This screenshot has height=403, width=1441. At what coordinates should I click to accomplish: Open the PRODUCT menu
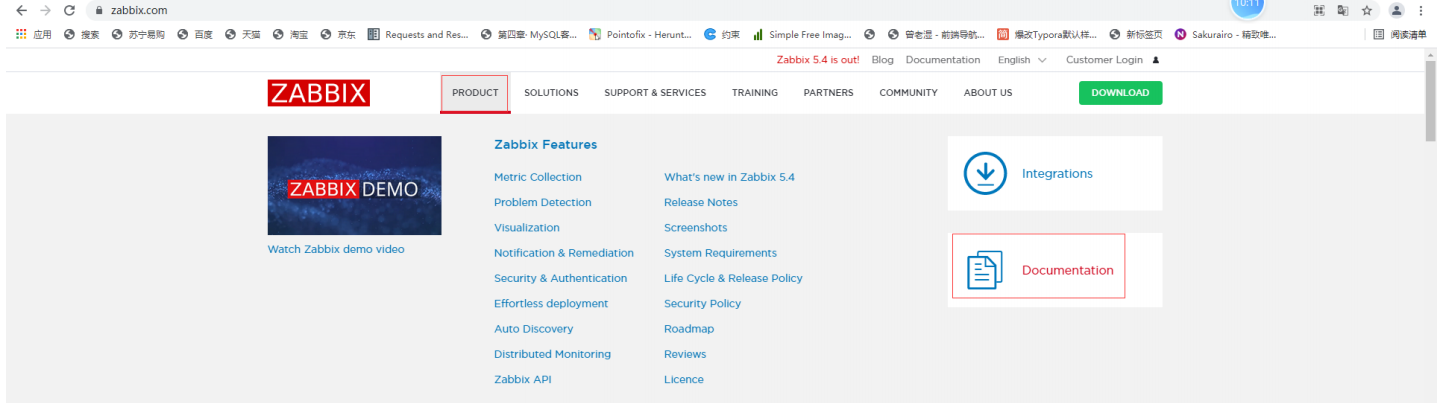475,93
